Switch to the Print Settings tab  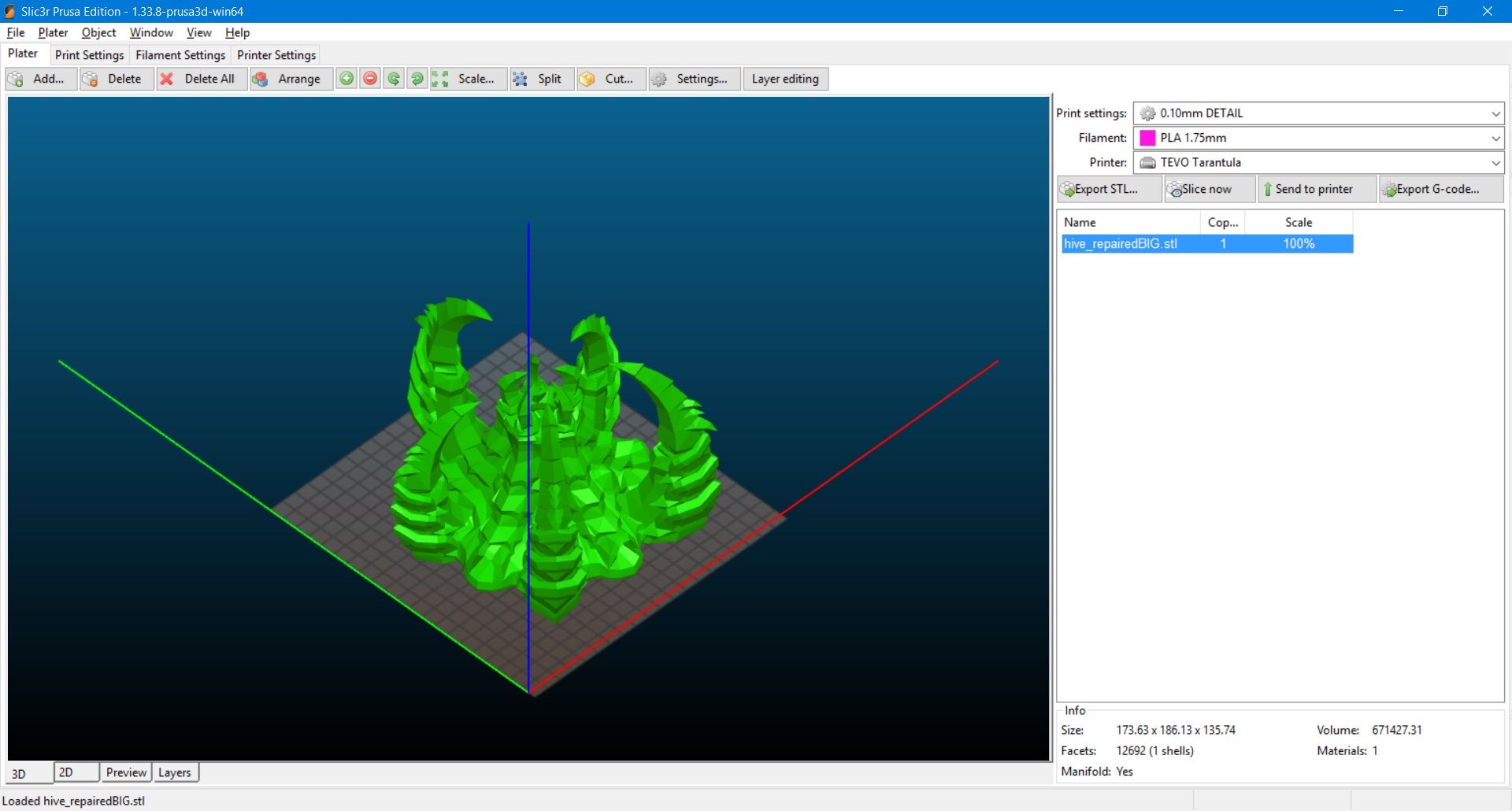89,55
